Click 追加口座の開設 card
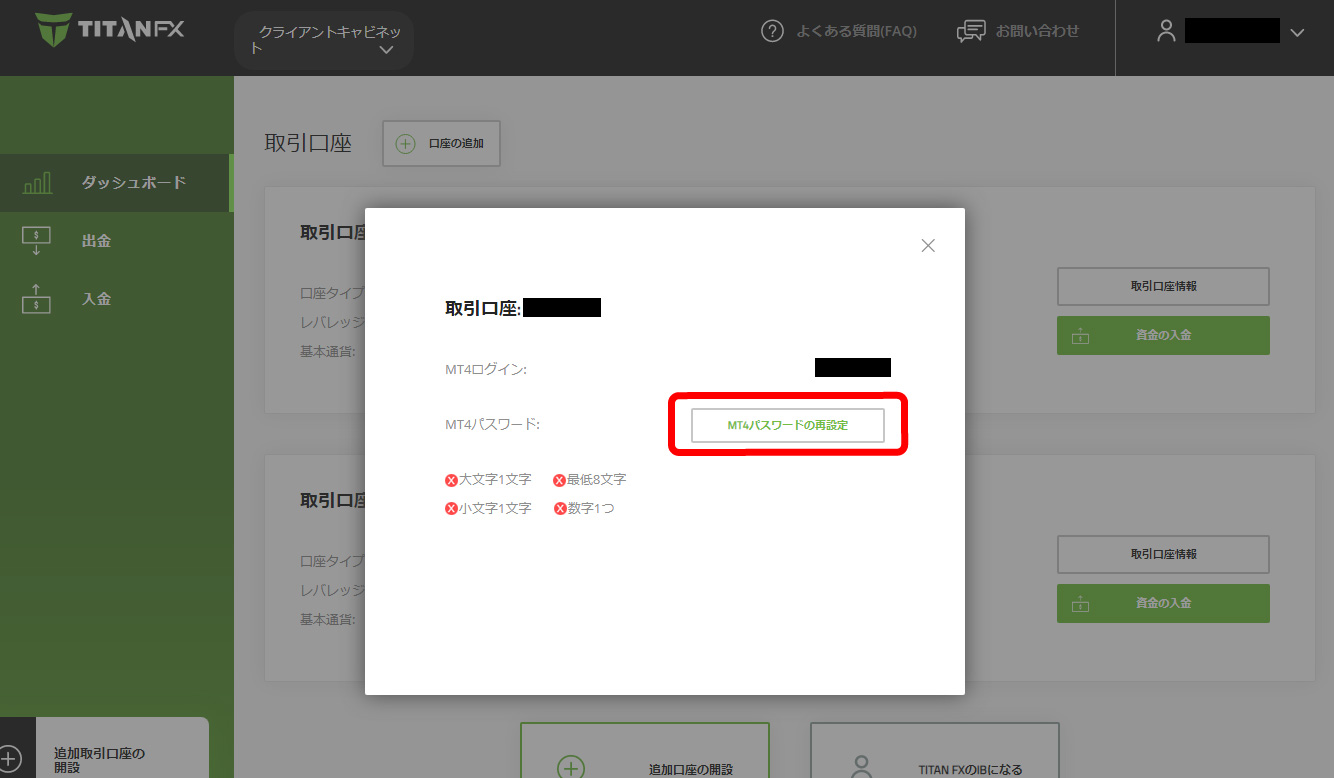The image size is (1334, 778). point(645,750)
